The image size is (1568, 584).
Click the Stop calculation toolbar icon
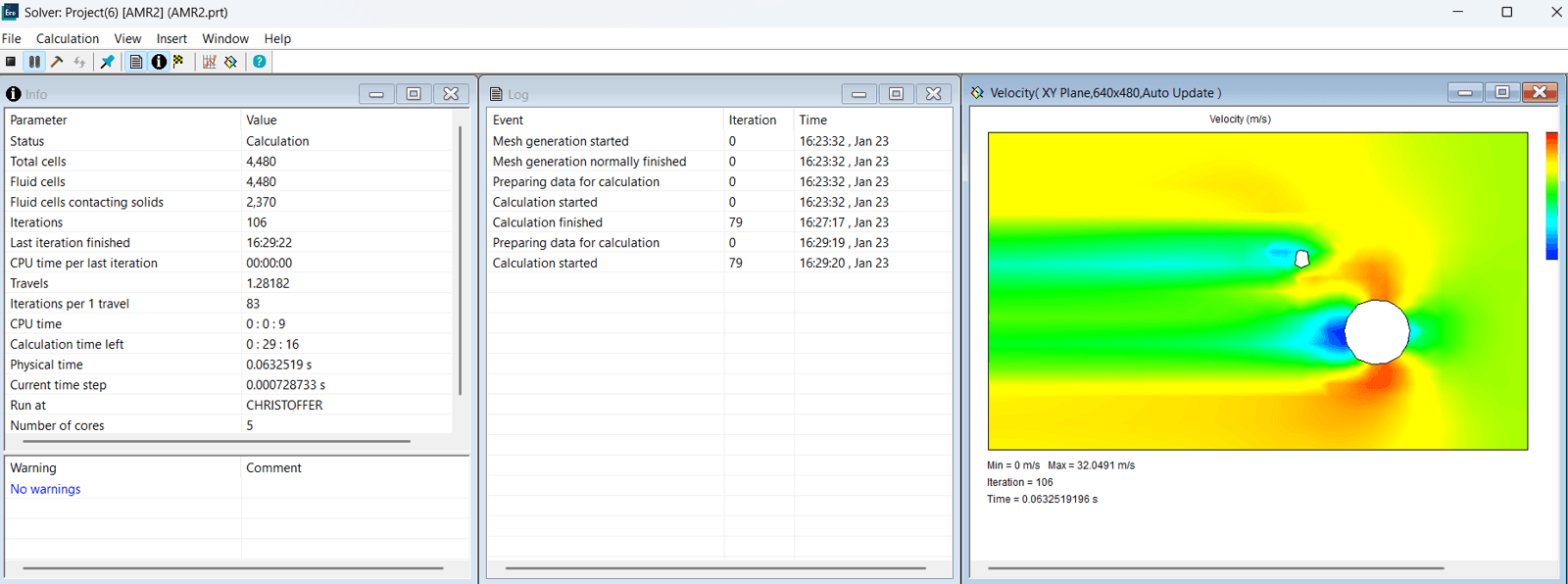11,62
